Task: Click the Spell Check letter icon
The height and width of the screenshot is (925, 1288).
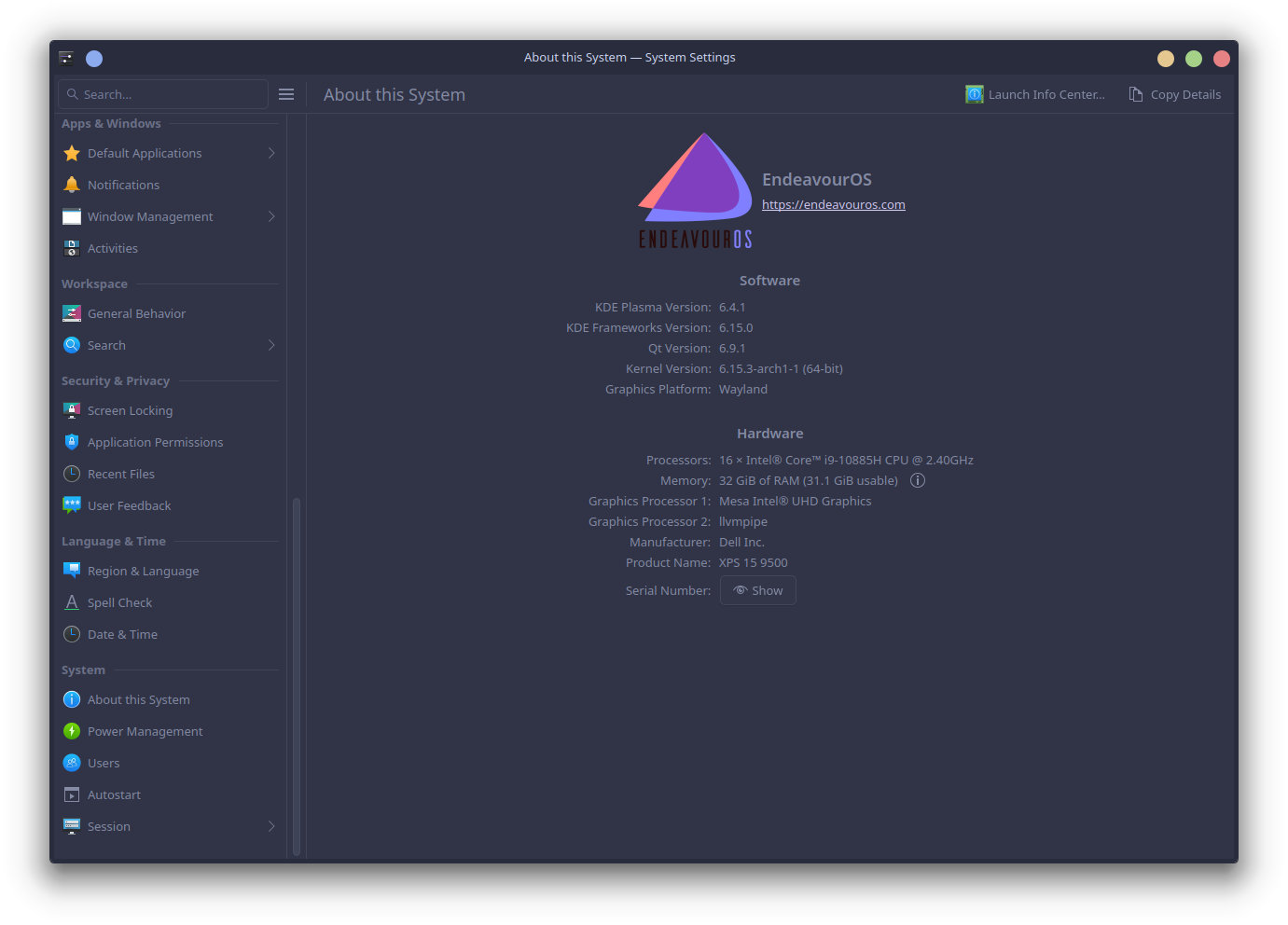Action: (x=72, y=602)
